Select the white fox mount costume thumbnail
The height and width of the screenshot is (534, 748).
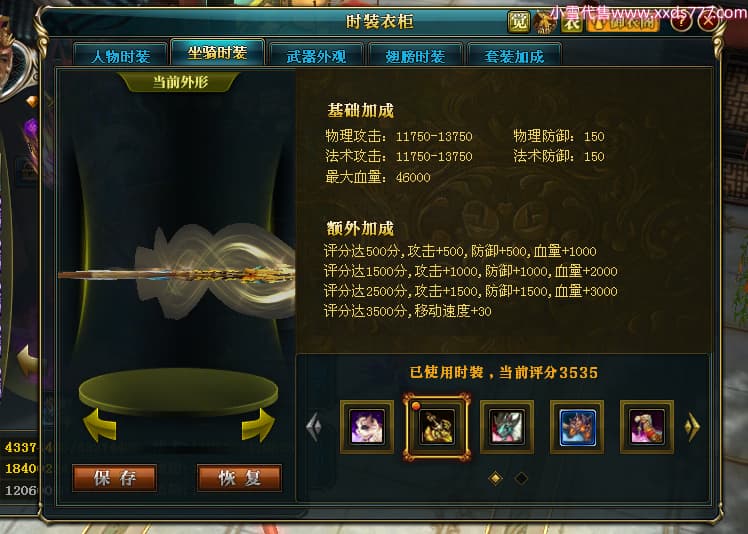367,427
